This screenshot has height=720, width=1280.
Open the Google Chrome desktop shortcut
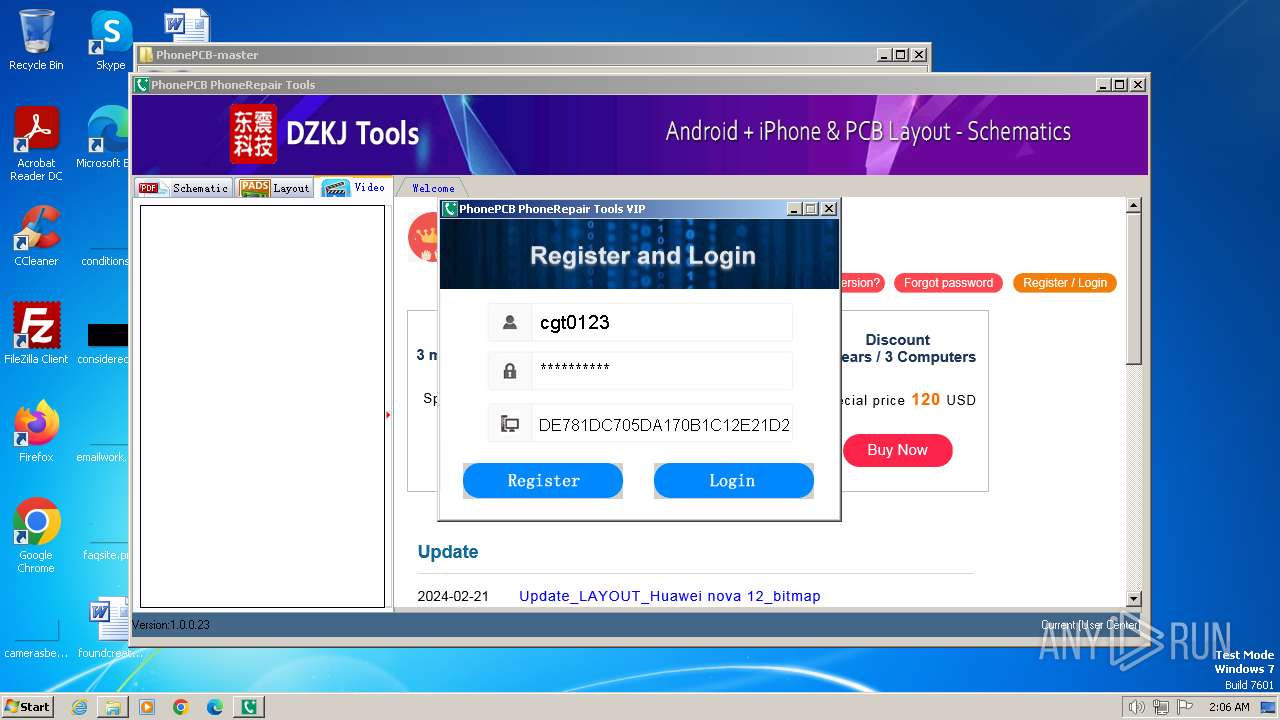point(36,535)
